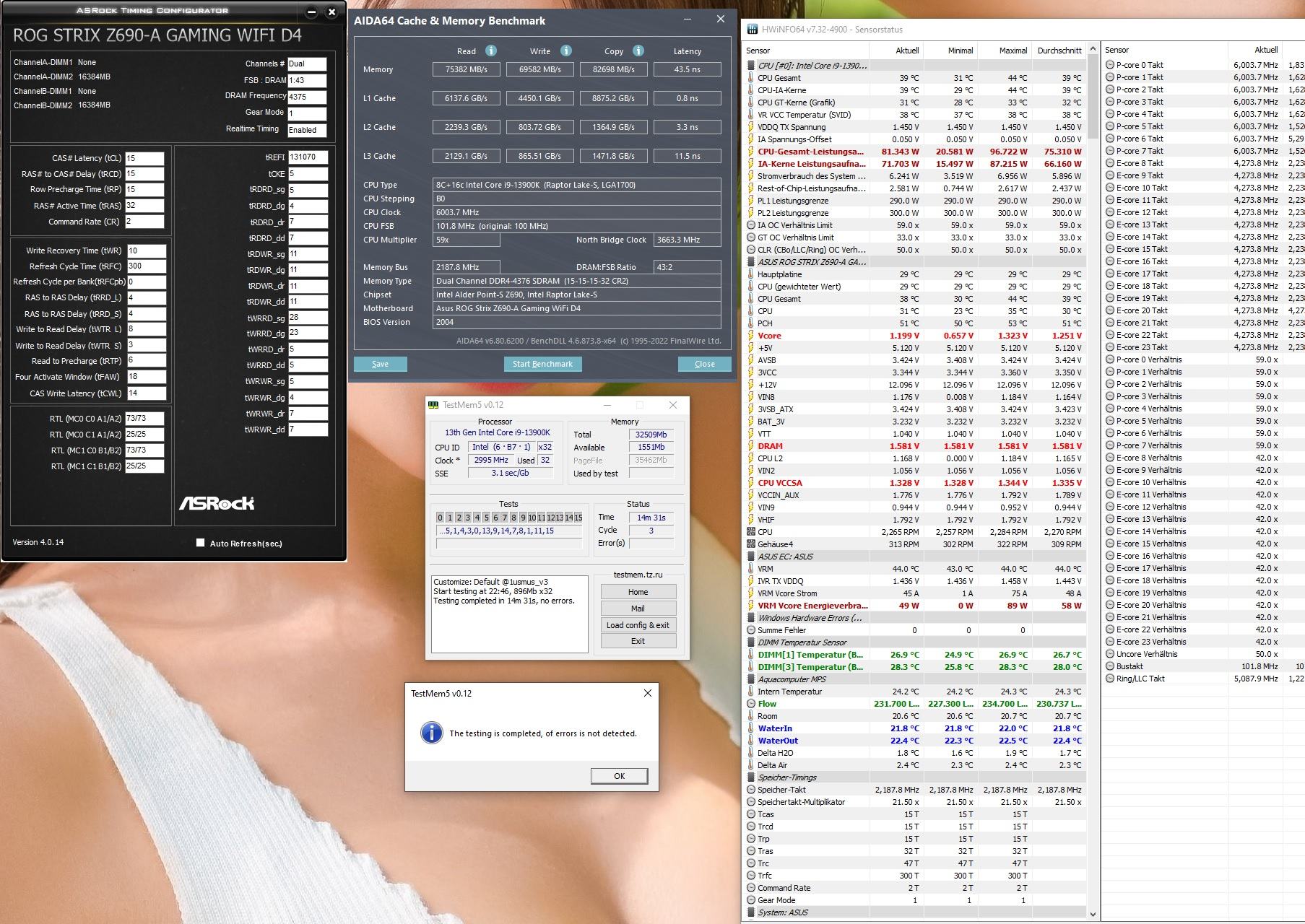1305x924 pixels.
Task: Click the icon on the green Flow row
Action: pyautogui.click(x=751, y=704)
